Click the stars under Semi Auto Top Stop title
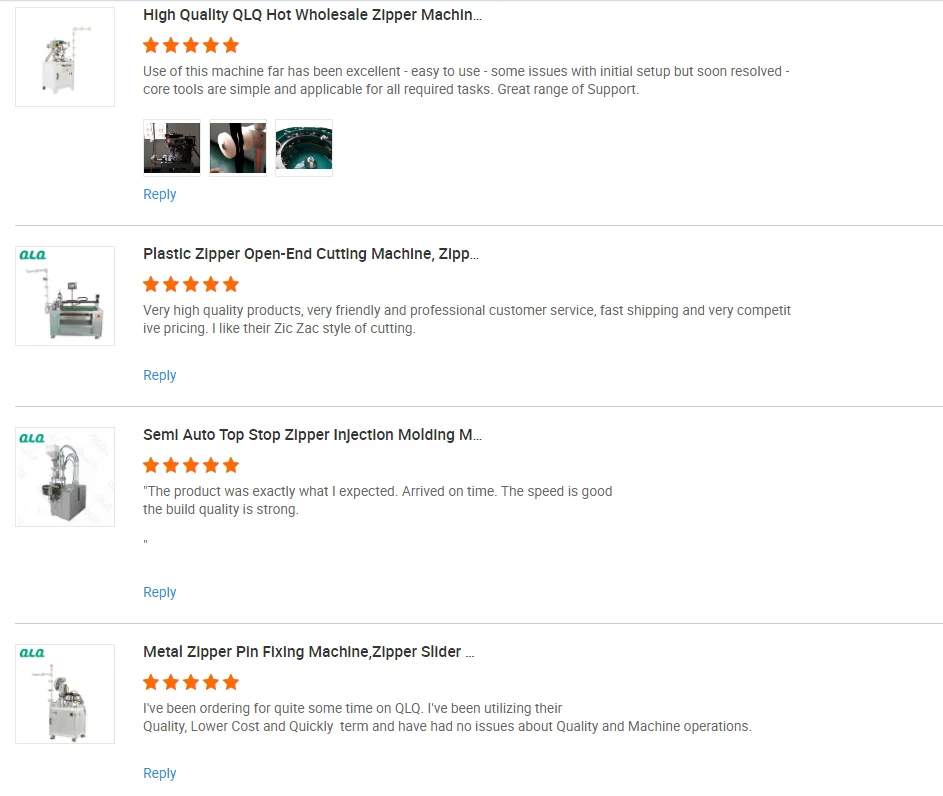Image resolution: width=943 pixels, height=796 pixels. tap(191, 465)
